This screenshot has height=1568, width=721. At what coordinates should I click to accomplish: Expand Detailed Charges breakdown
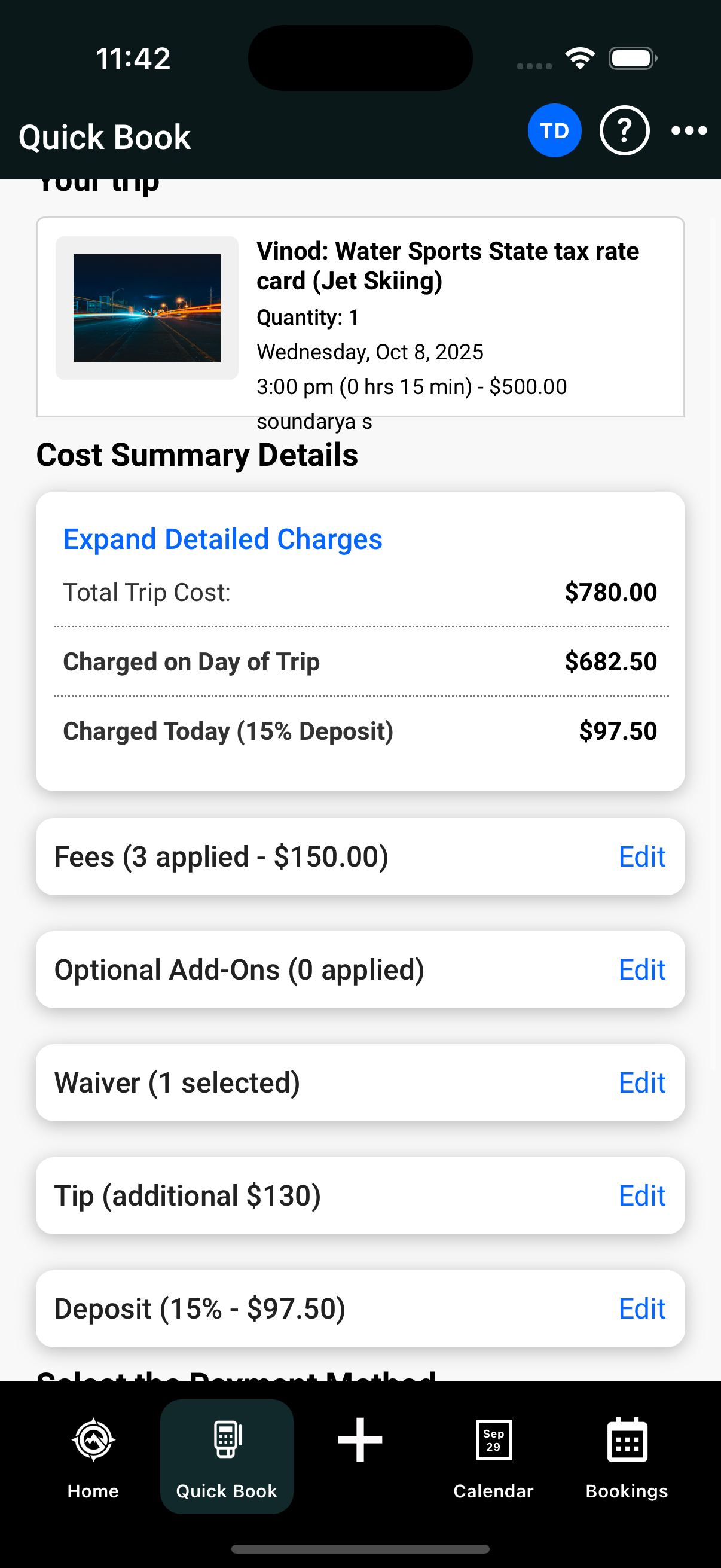tap(222, 539)
